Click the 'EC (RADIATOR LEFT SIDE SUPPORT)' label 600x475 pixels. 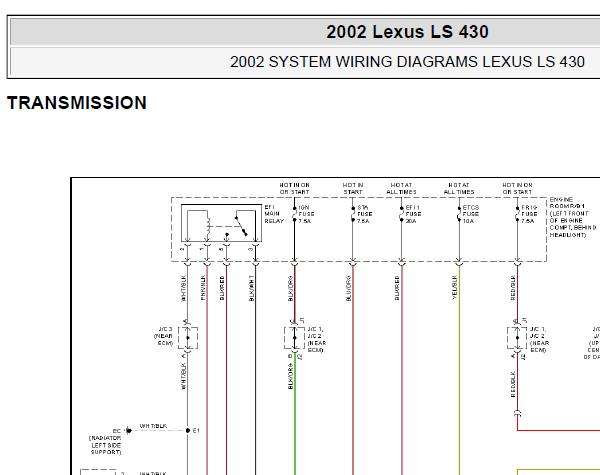[106, 442]
